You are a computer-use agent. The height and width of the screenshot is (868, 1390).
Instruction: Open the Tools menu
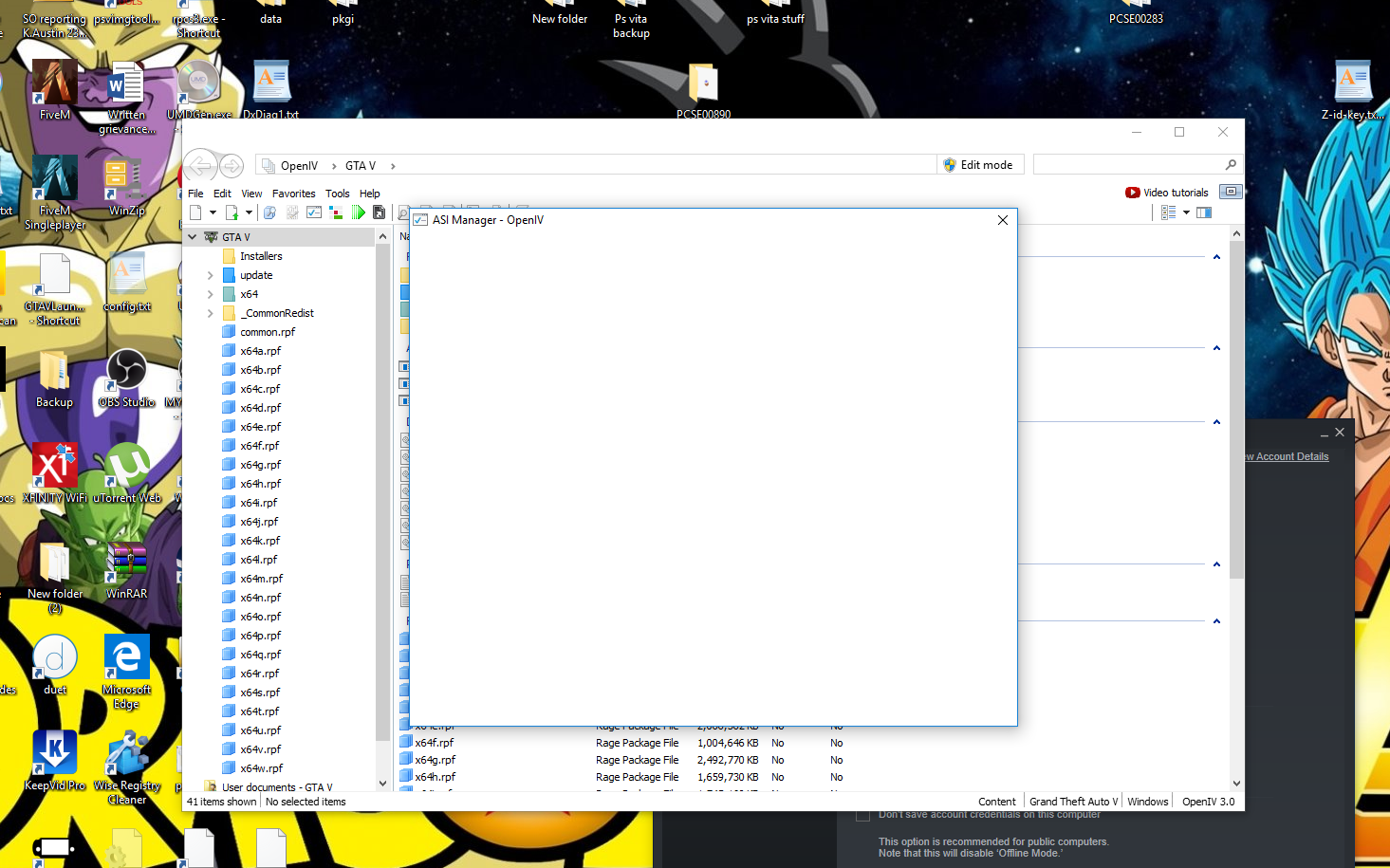click(337, 194)
